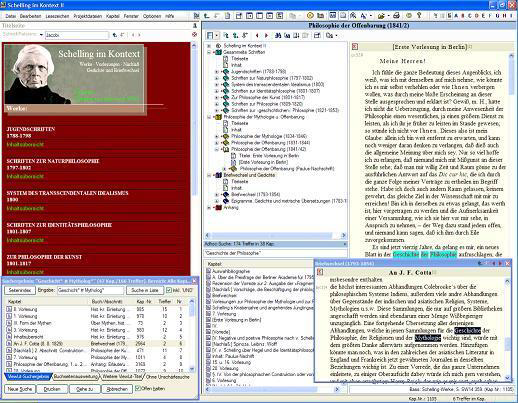Click the Drucken button
The image size is (518, 403).
[x=52, y=389]
